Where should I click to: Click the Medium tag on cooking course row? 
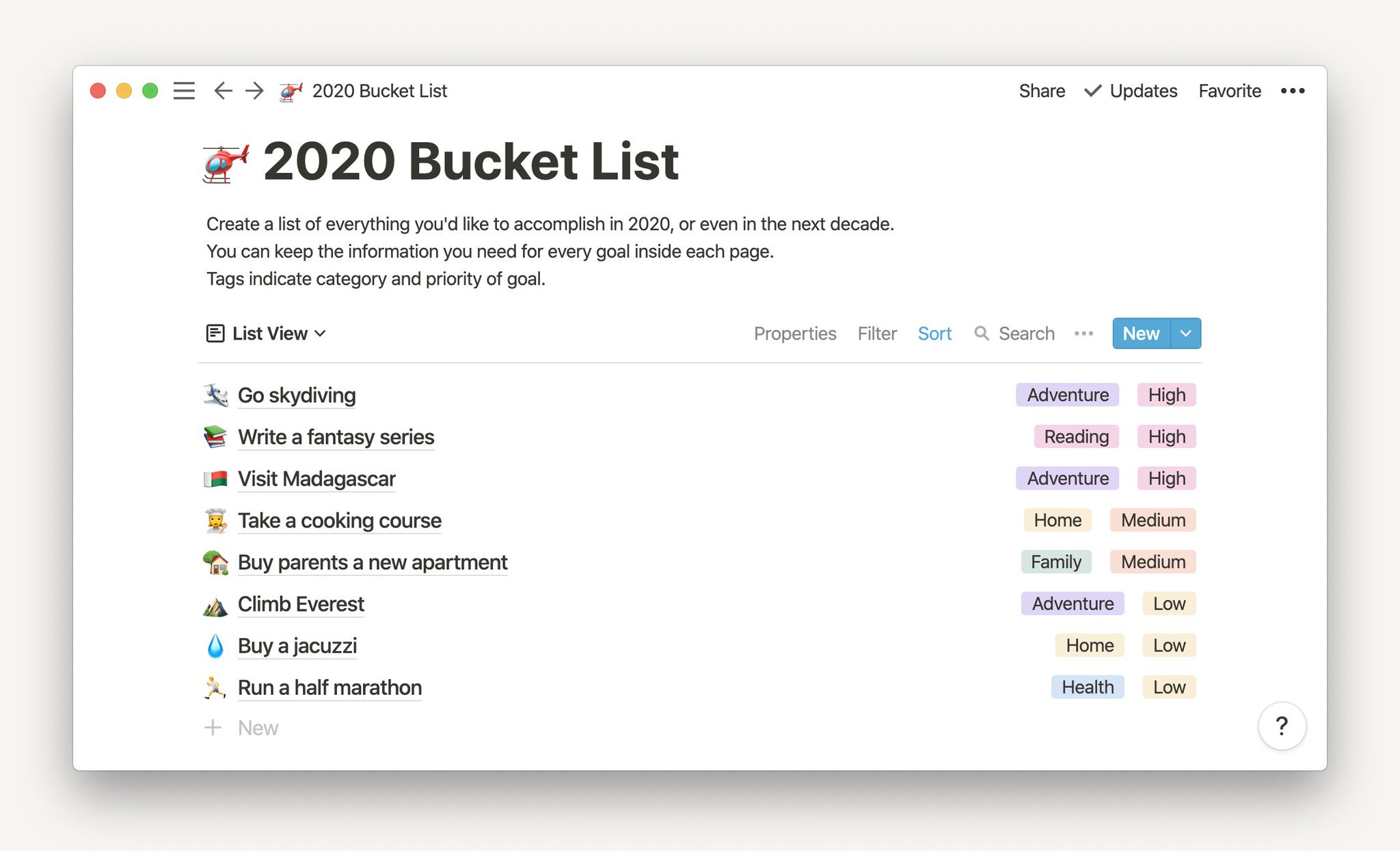click(1153, 520)
